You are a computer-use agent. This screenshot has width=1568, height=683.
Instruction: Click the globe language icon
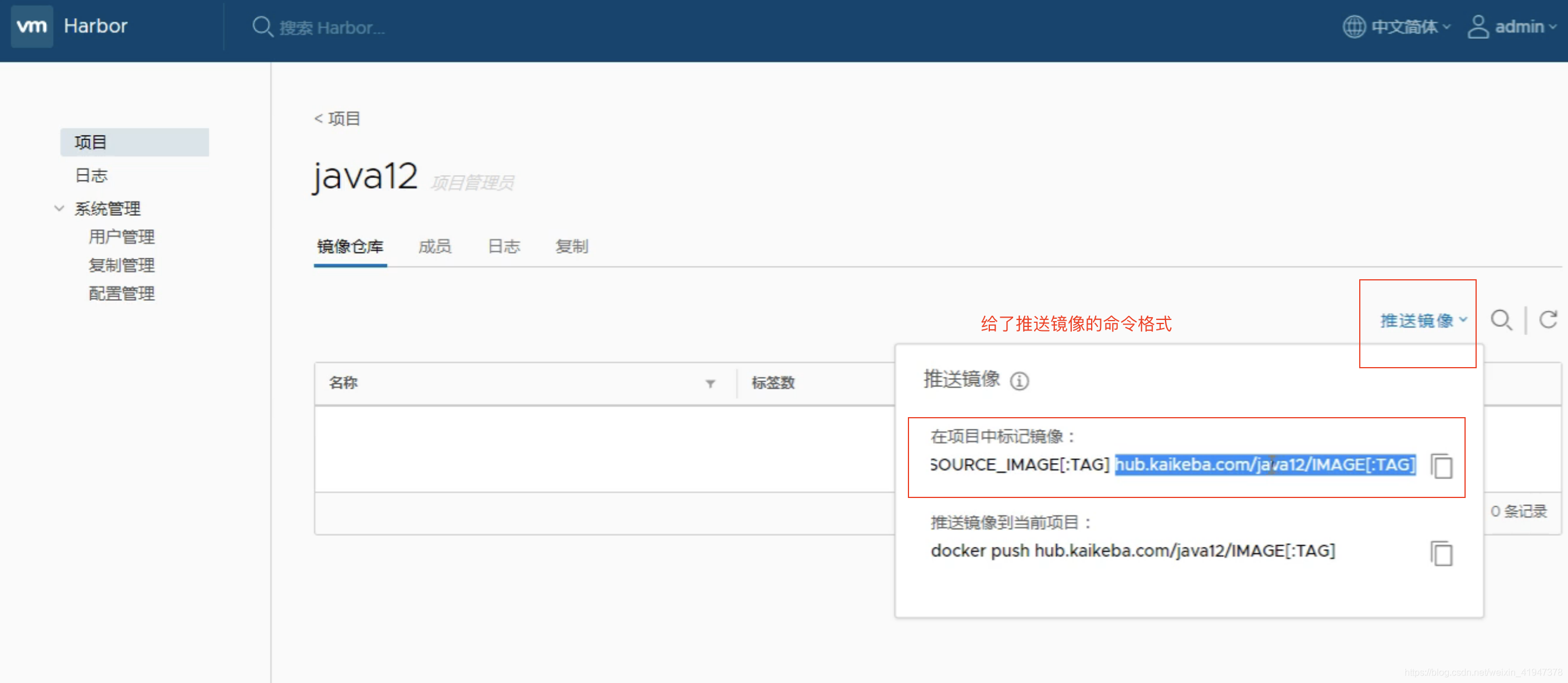click(1354, 27)
